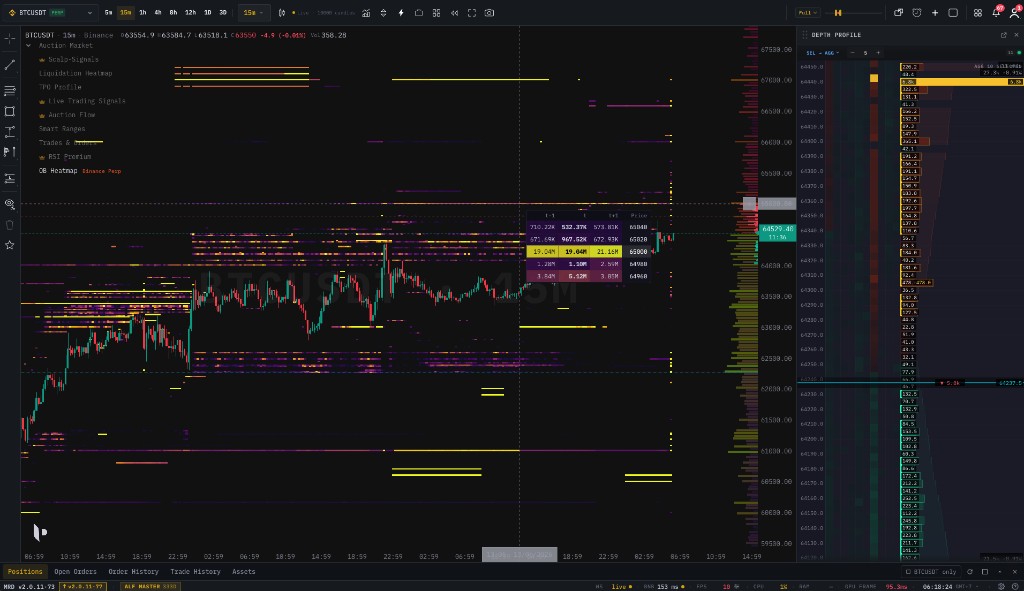Take a chart snapshot with camera icon

point(489,13)
